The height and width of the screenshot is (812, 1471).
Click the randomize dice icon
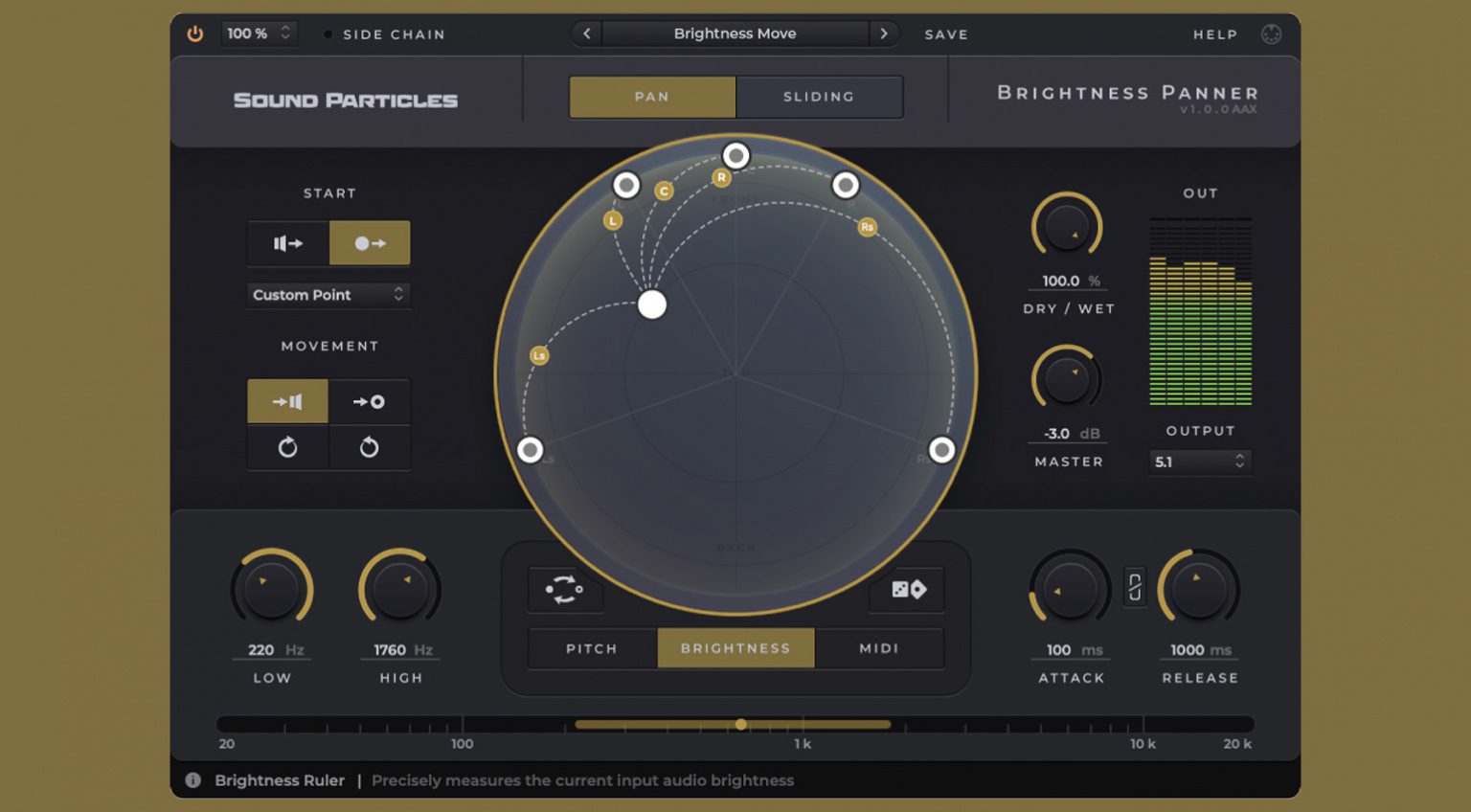pos(906,590)
